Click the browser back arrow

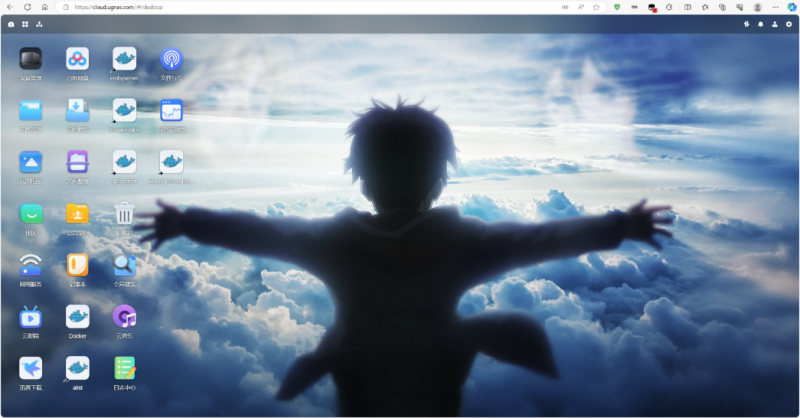tap(10, 7)
